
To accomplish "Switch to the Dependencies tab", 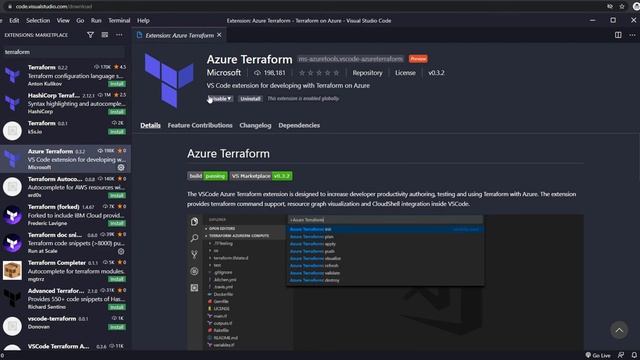I will pos(299,125).
